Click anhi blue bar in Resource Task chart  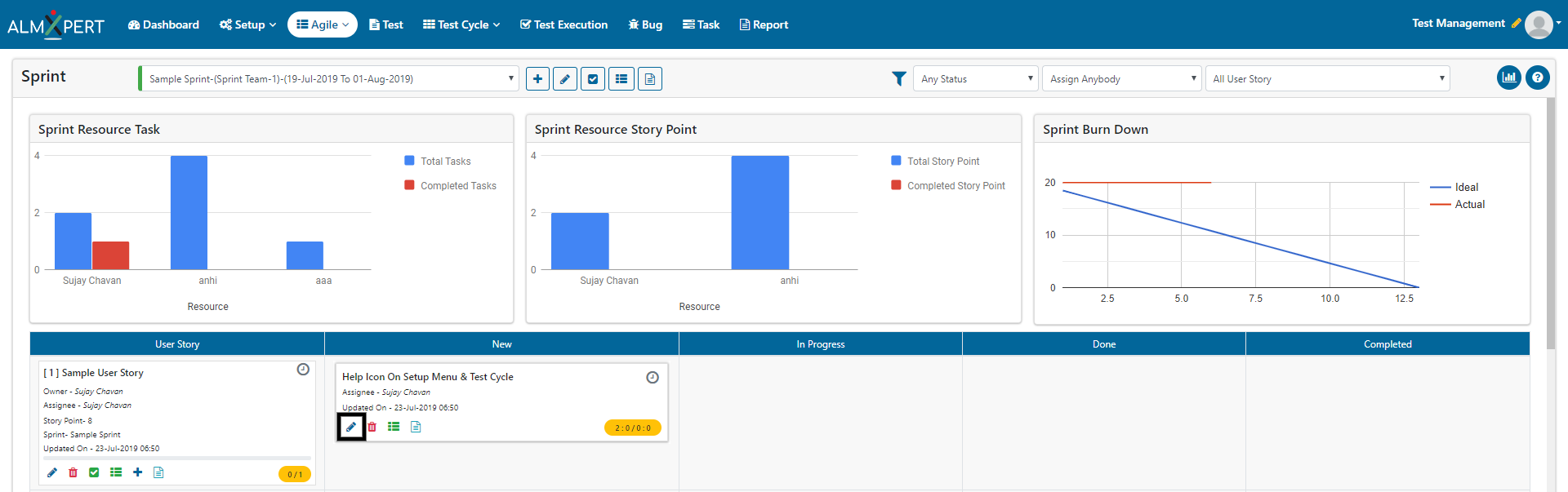[x=189, y=212]
